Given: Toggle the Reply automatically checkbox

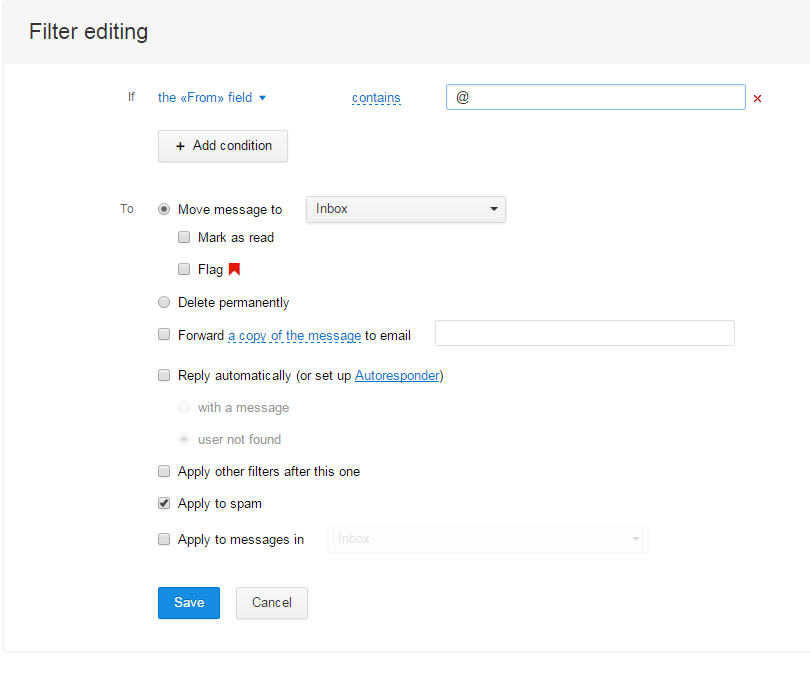Looking at the screenshot, I should 164,375.
